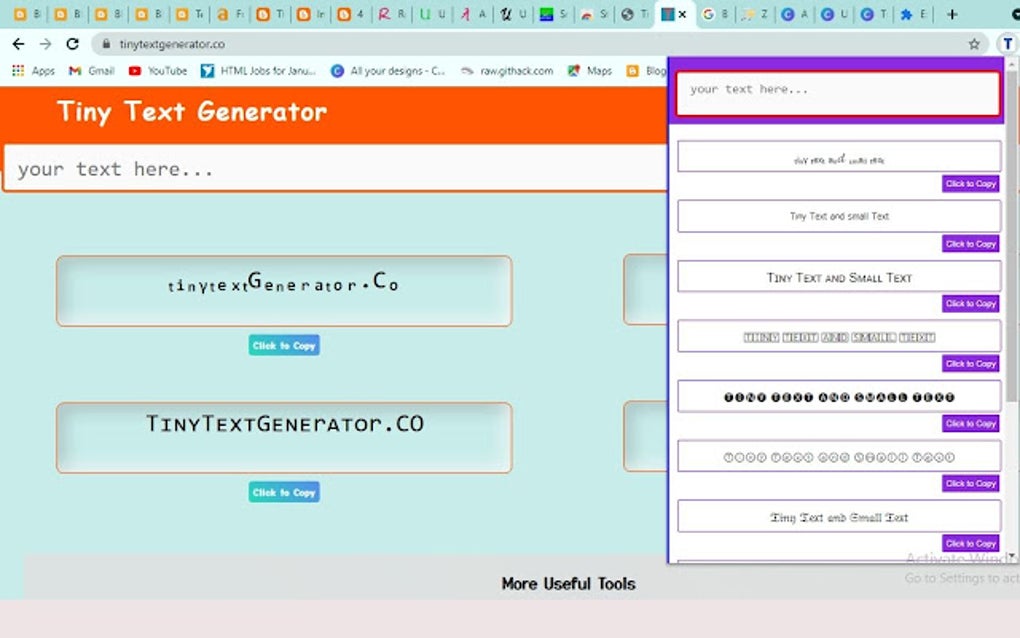Open the Apps bookmark grid icon
This screenshot has width=1020, height=638.
[x=18, y=71]
